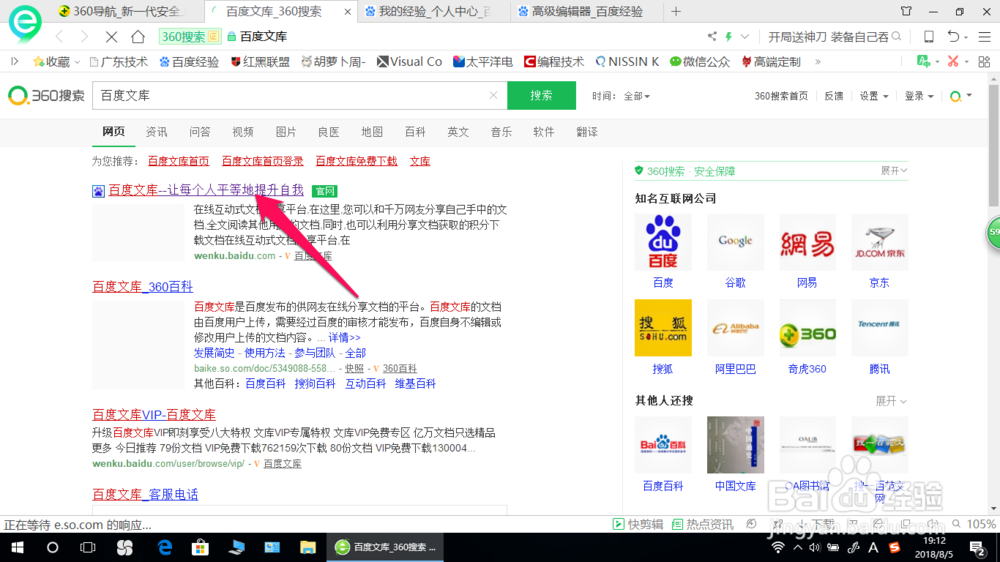Open 百度文库首页 recommended link
This screenshot has height=562, width=1000.
[179, 161]
